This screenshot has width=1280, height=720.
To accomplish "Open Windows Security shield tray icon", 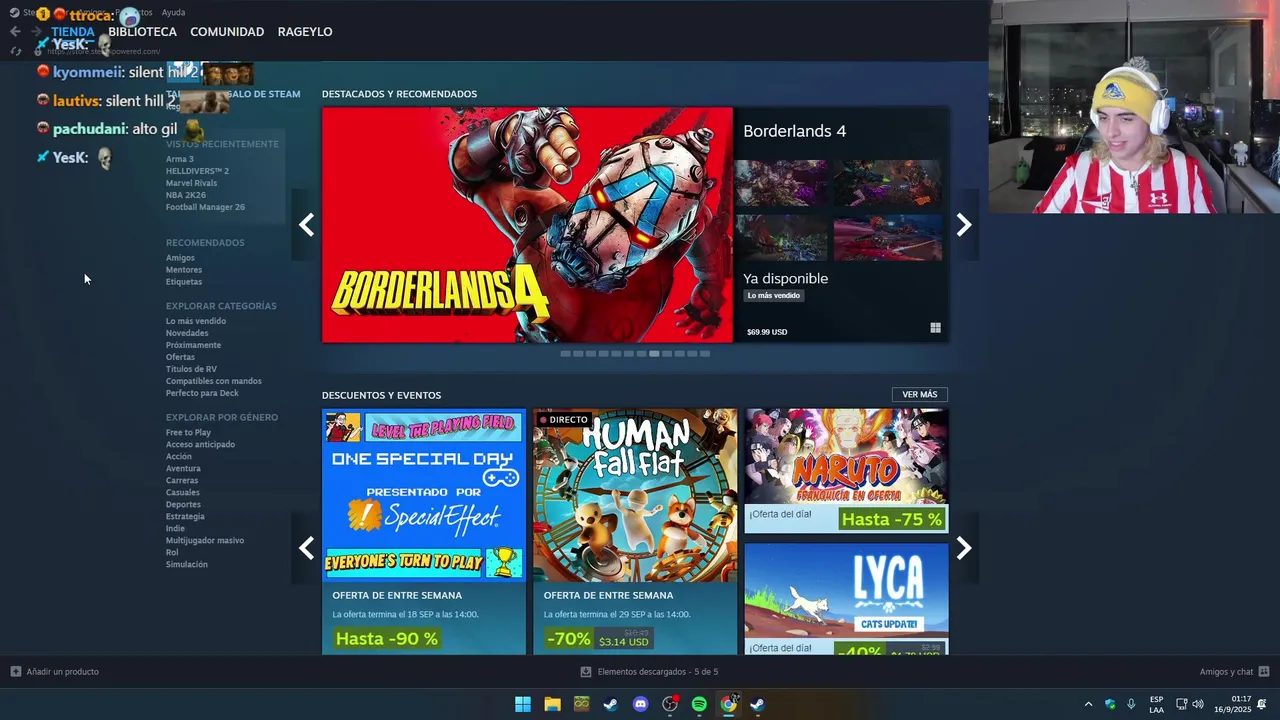I will coord(1110,704).
